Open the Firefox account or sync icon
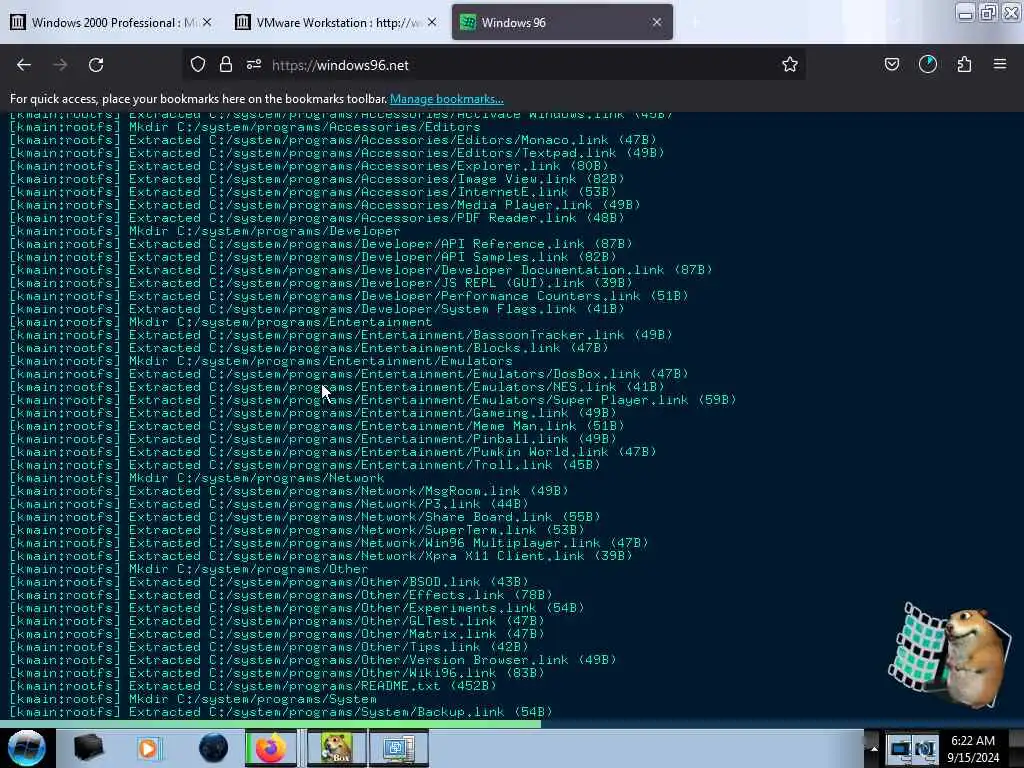This screenshot has height=768, width=1024. [927, 65]
